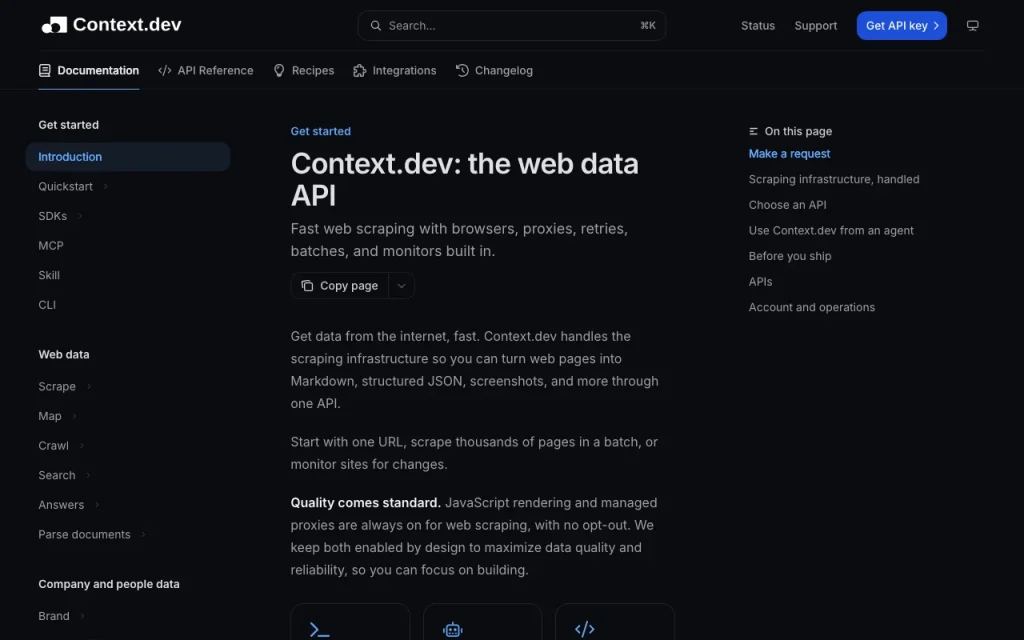
Task: Open Quickstart in the sidebar
Action: 65,187
